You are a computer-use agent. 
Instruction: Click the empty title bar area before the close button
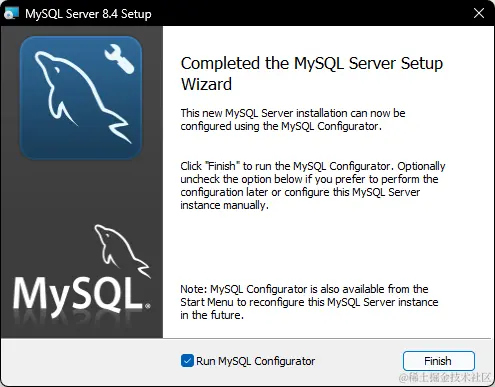pos(310,13)
